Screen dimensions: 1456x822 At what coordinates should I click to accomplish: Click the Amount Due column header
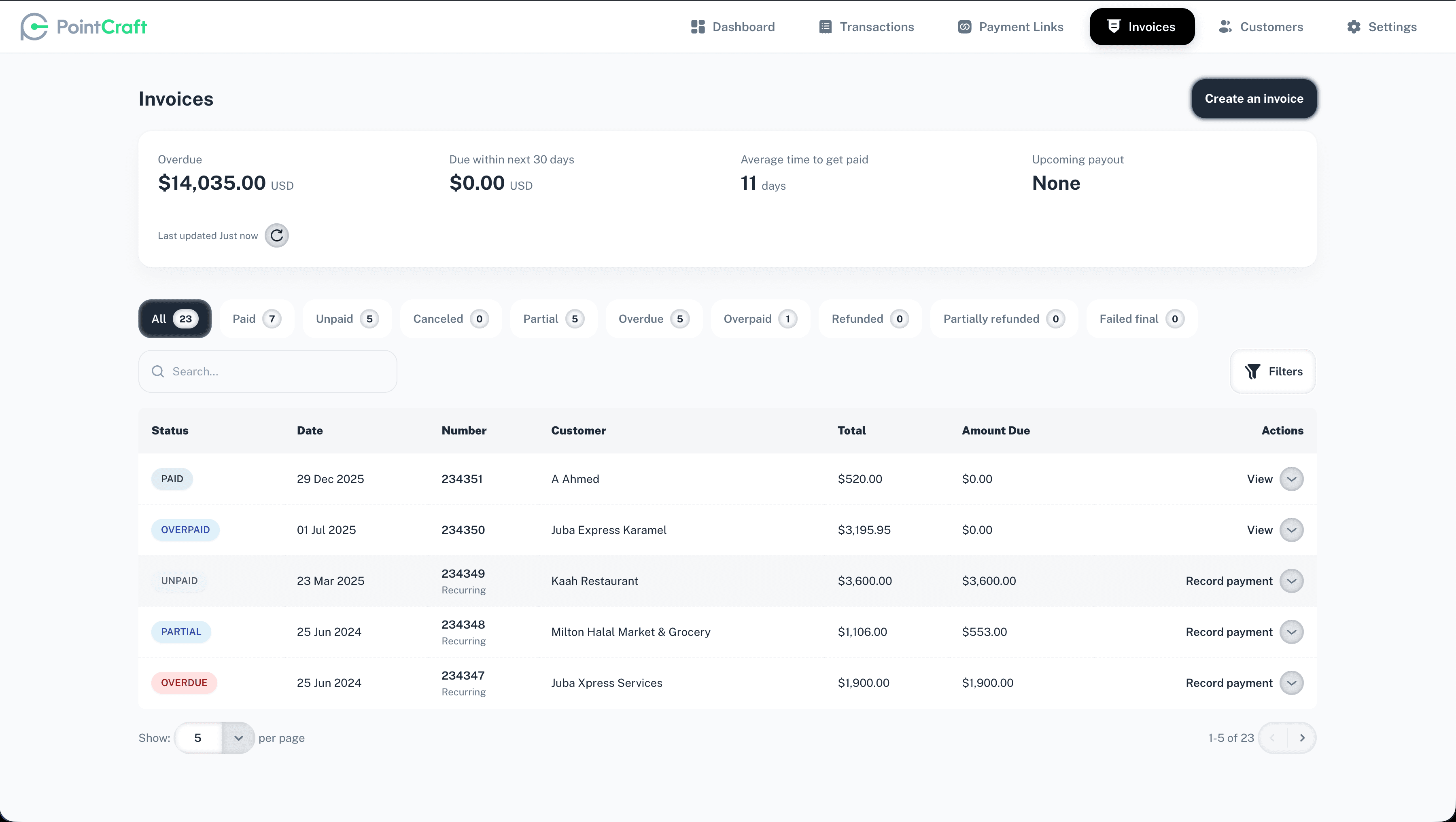coord(995,430)
